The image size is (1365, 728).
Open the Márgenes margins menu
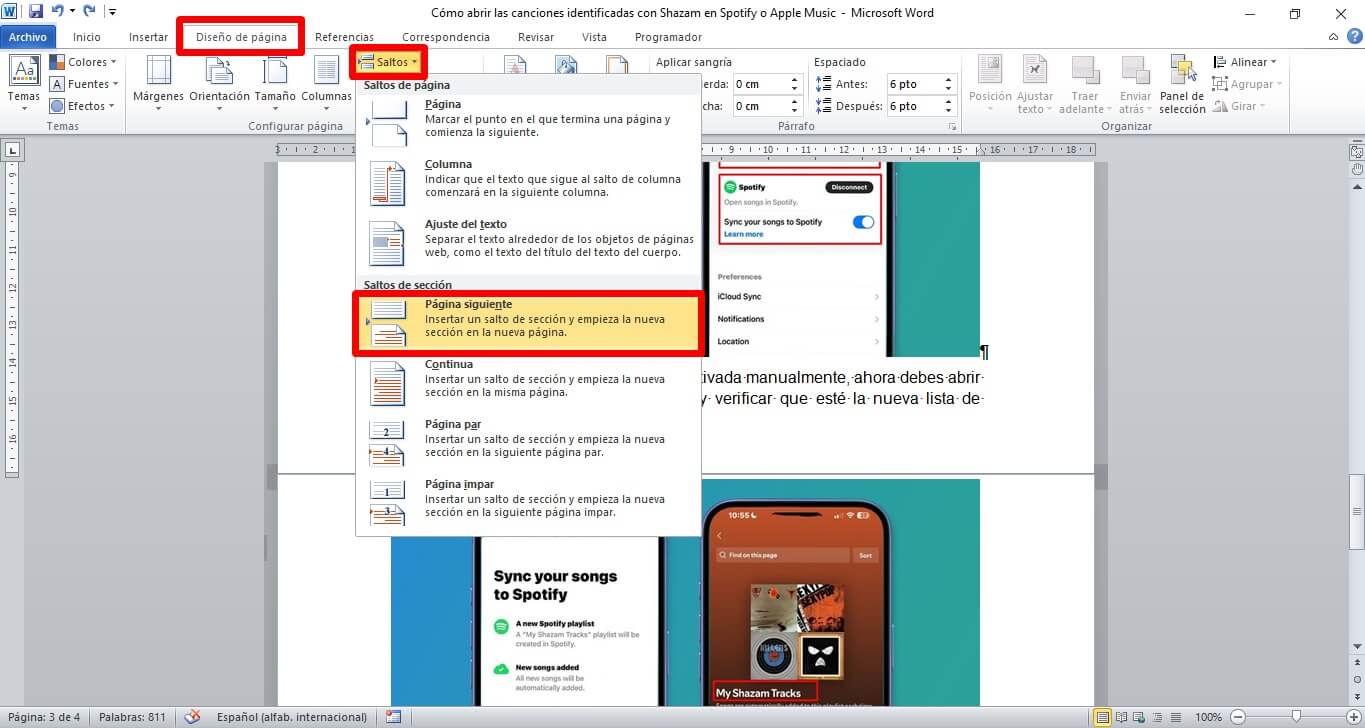coord(159,84)
